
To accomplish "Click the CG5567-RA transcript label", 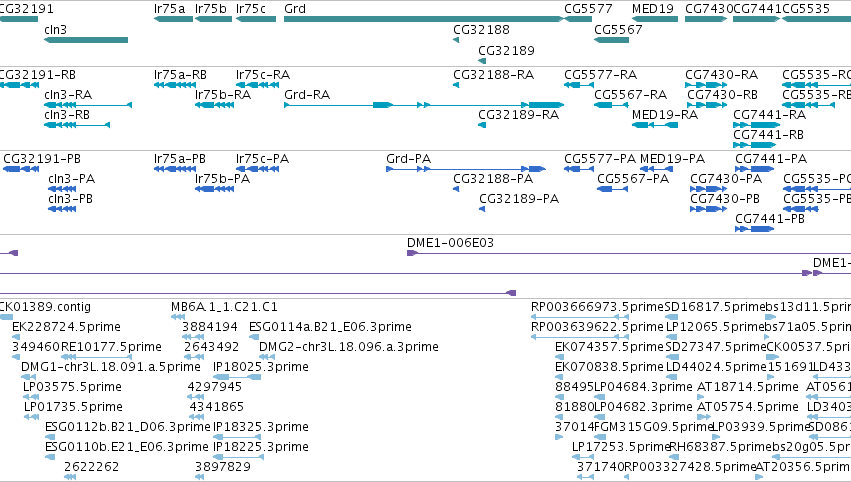I will click(x=631, y=94).
